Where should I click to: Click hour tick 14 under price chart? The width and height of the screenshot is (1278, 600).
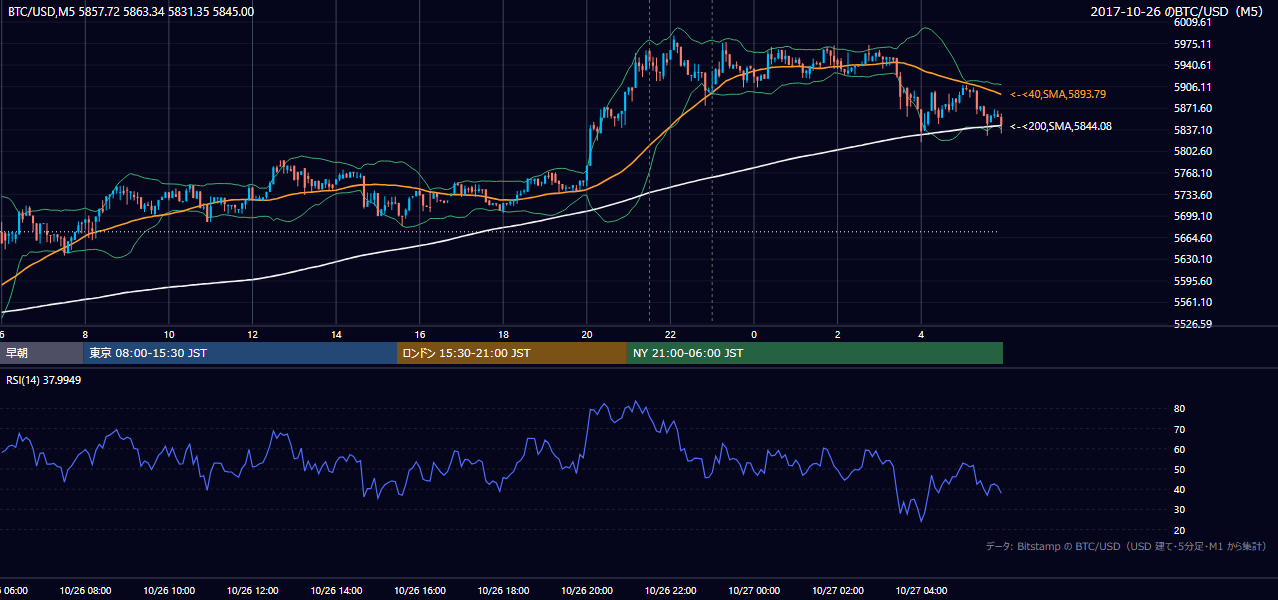click(336, 335)
